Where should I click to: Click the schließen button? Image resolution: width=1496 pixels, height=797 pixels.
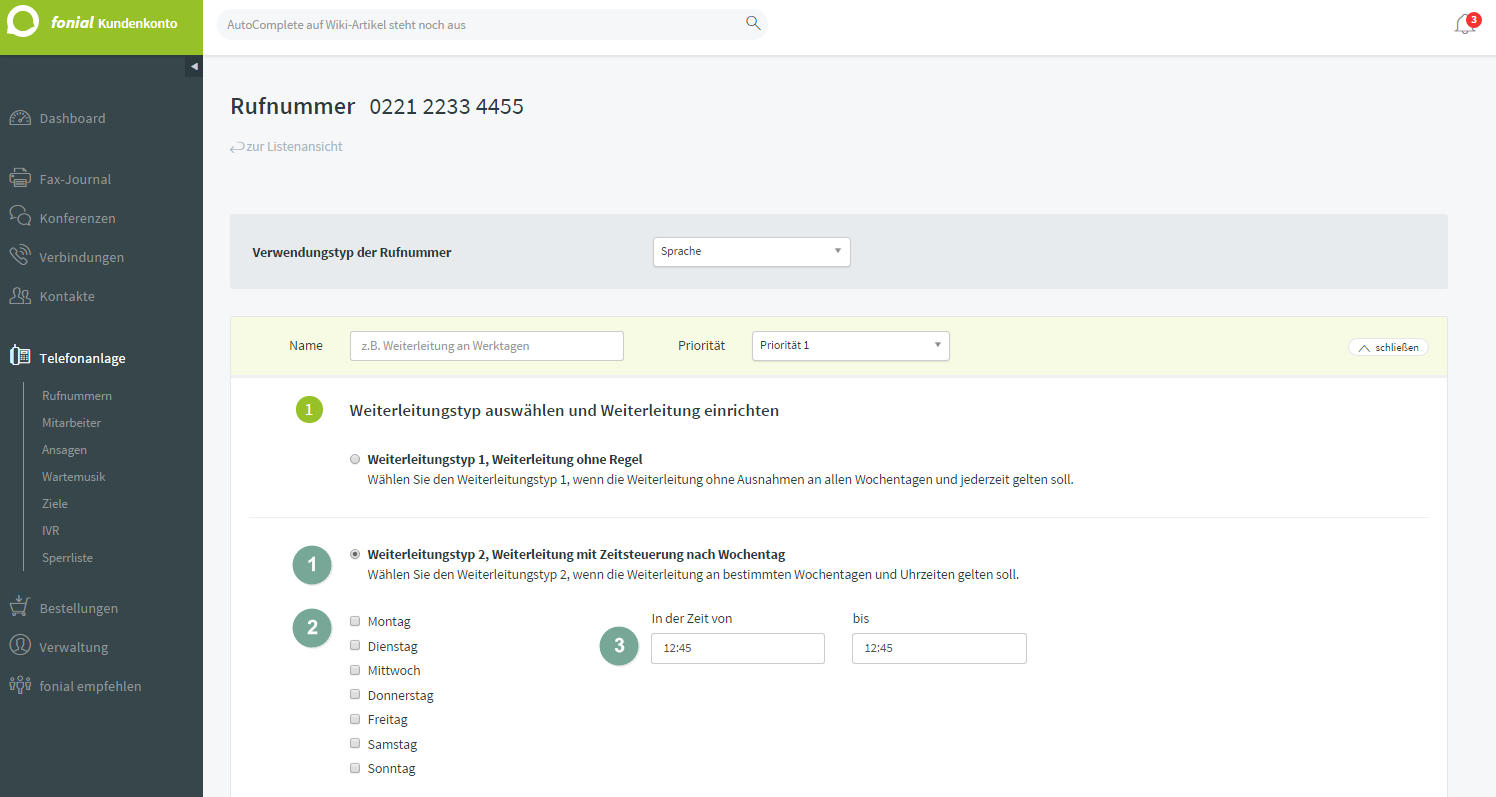(x=1388, y=347)
